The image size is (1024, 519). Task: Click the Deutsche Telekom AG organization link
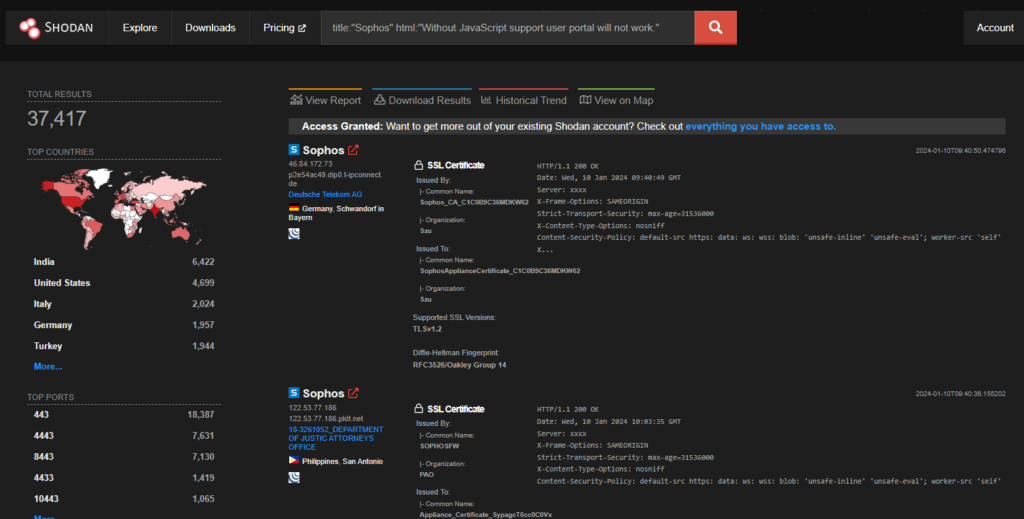tap(325, 195)
